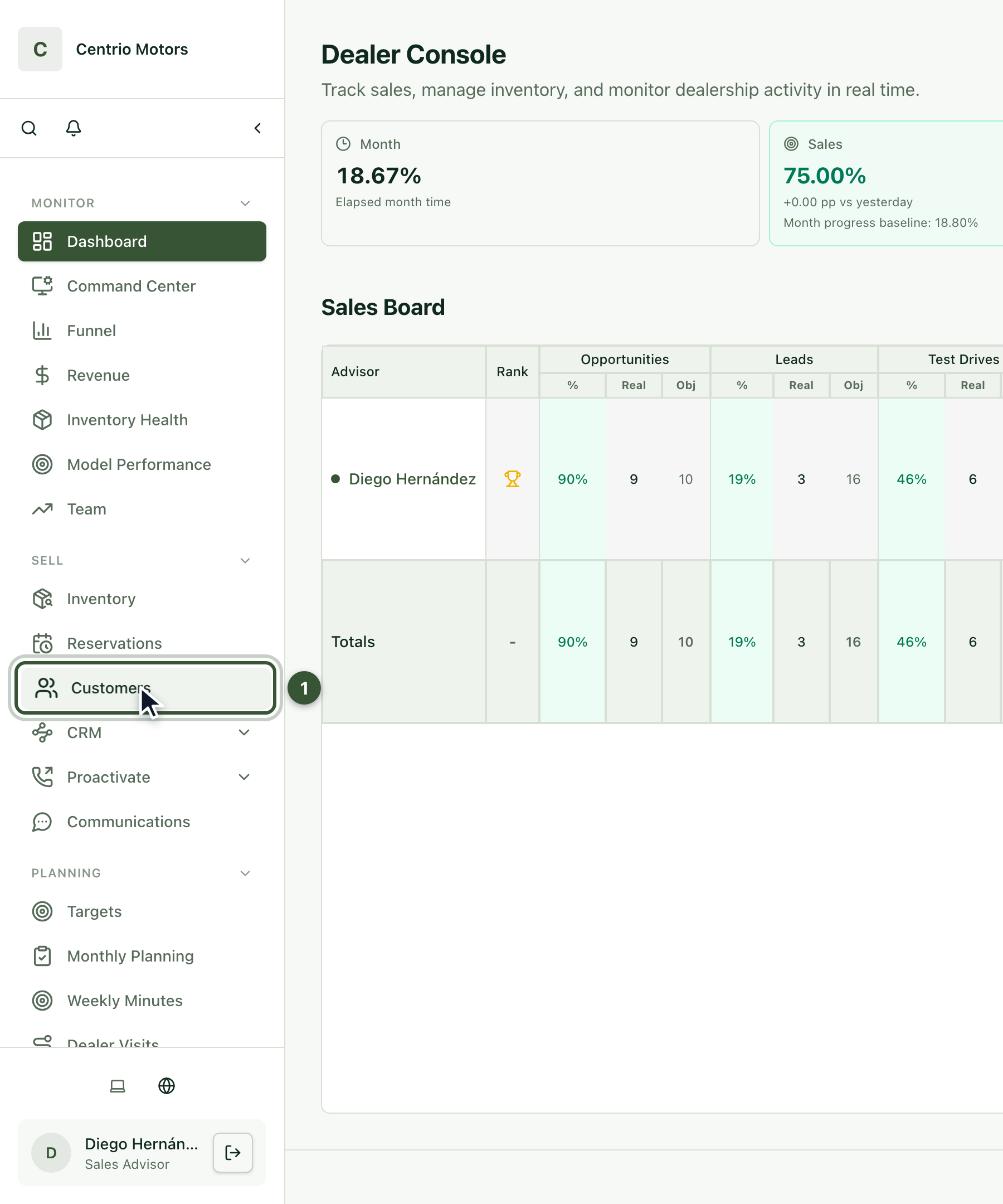This screenshot has height=1204, width=1003.
Task: Open the search icon in sidebar
Action: pyautogui.click(x=29, y=128)
